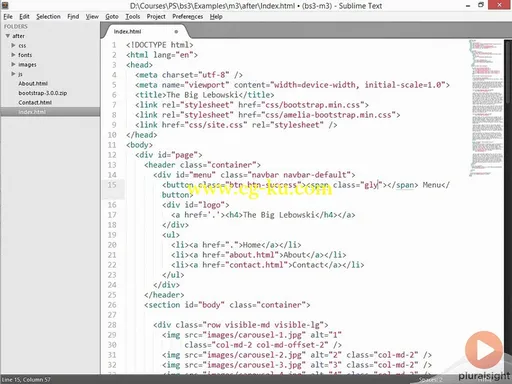This screenshot has height=384, width=512.
Task: Click the Spaces: 2 indentation setting
Action: pos(430,379)
